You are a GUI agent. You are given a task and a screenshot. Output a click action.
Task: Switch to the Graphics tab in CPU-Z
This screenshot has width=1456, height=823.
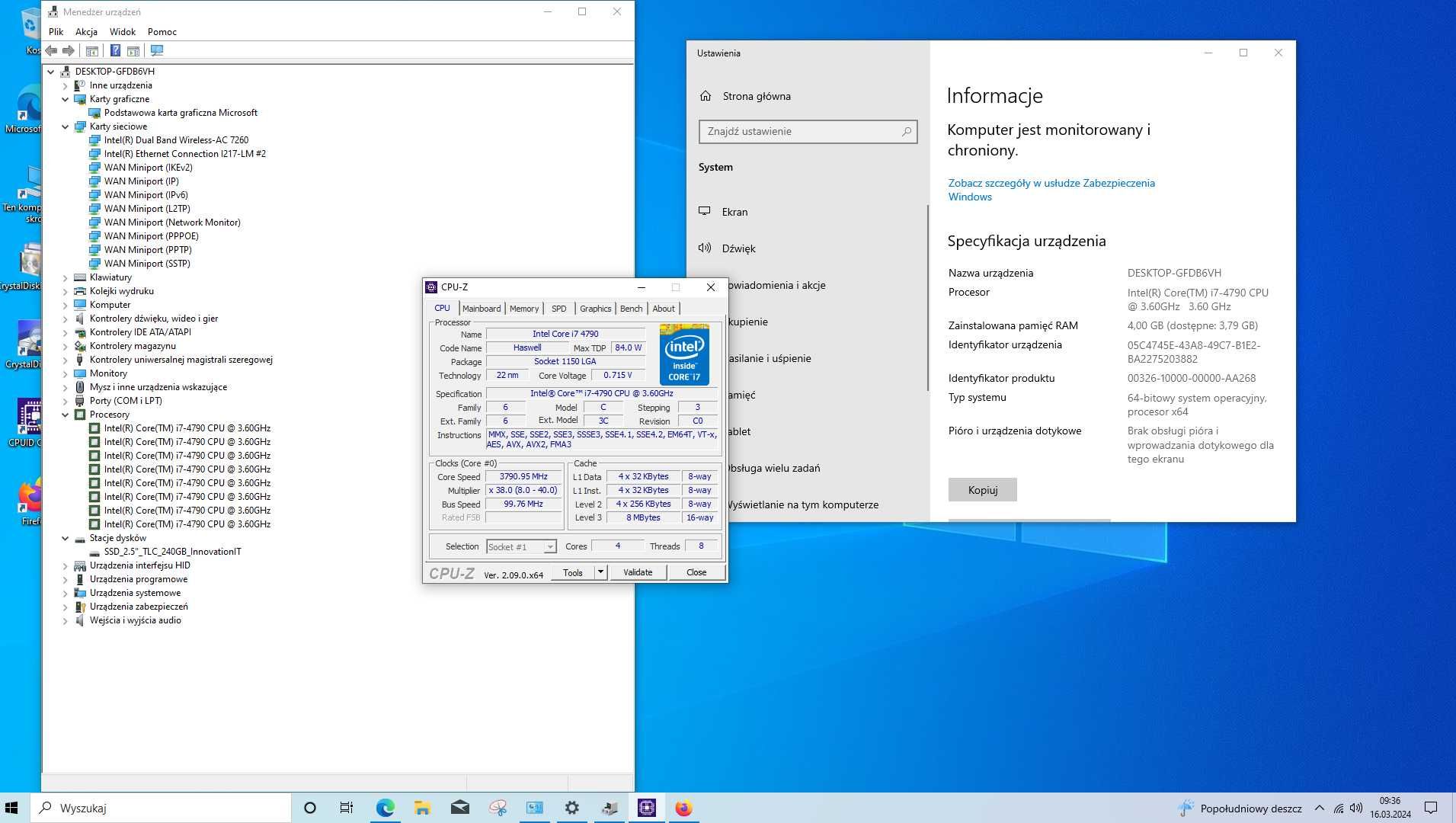(x=595, y=309)
